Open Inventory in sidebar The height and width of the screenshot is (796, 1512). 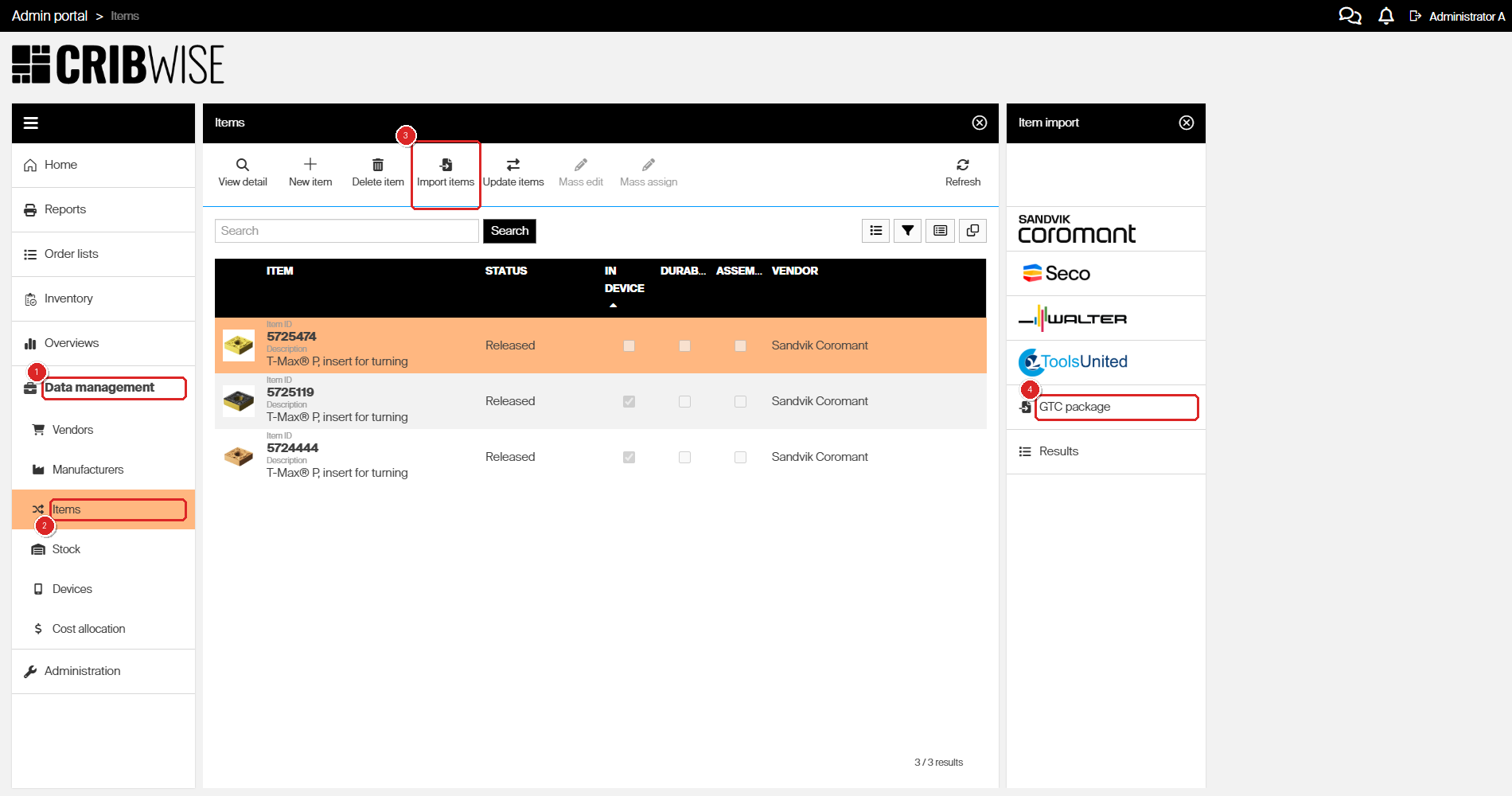coord(103,298)
